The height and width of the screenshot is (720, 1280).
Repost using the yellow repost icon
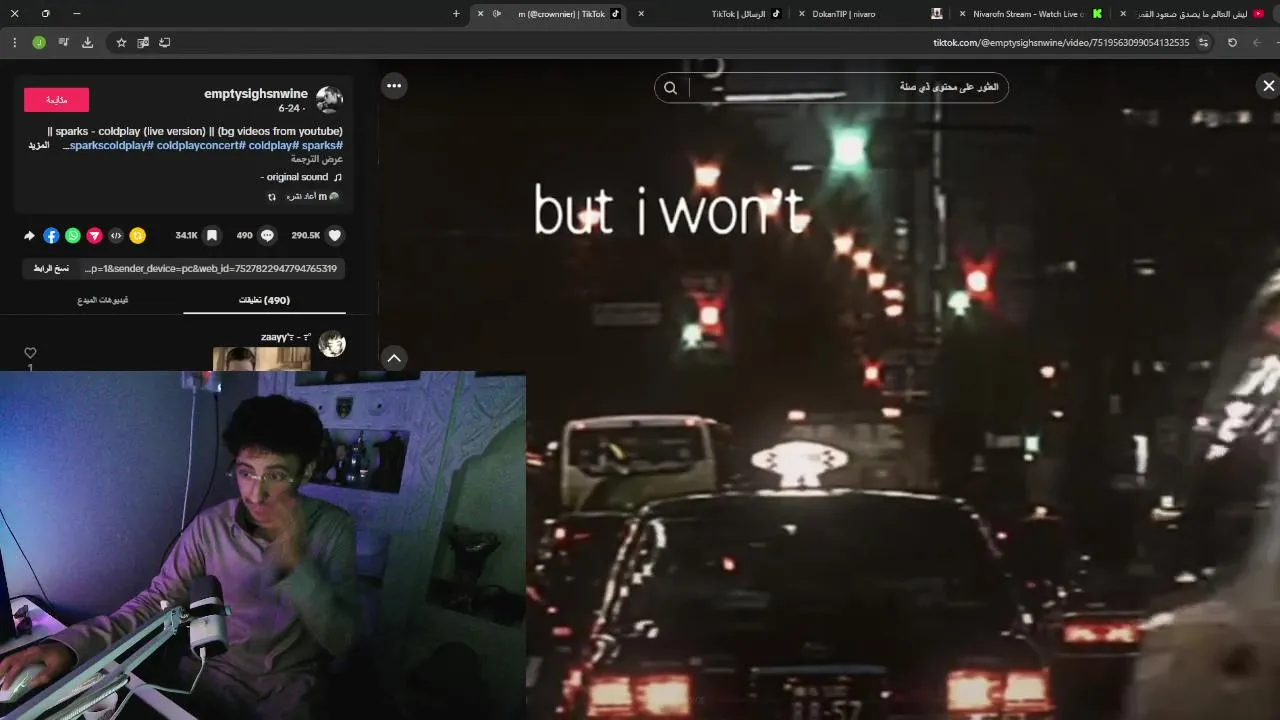pos(138,236)
